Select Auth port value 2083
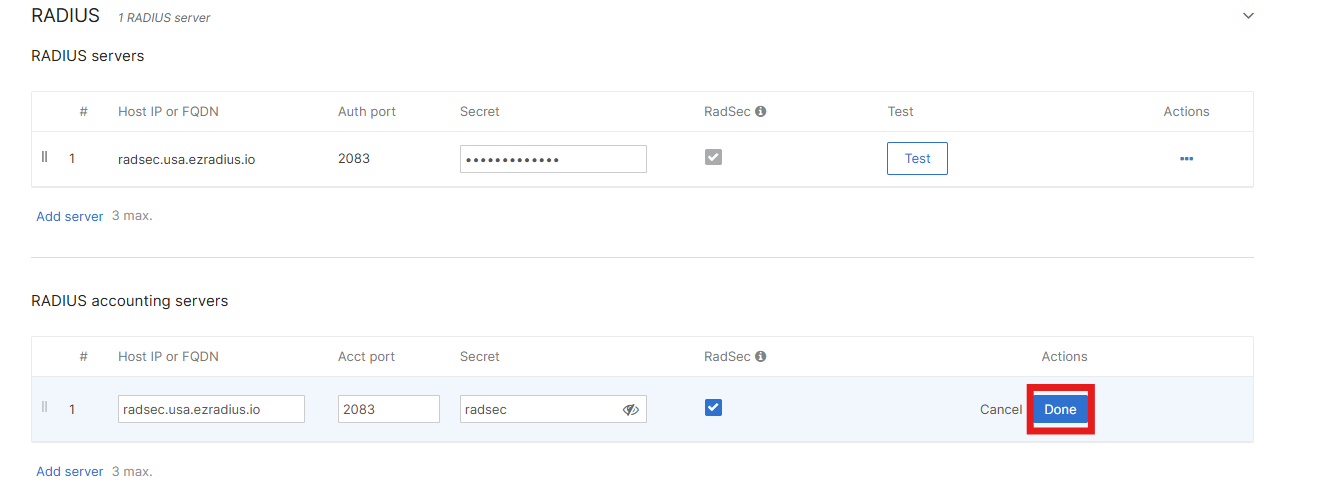 pyautogui.click(x=354, y=158)
